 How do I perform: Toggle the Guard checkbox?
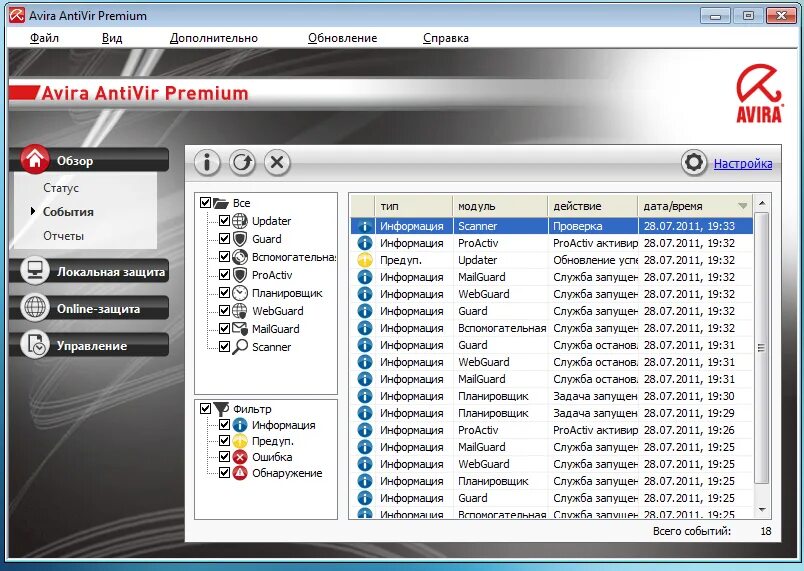224,239
